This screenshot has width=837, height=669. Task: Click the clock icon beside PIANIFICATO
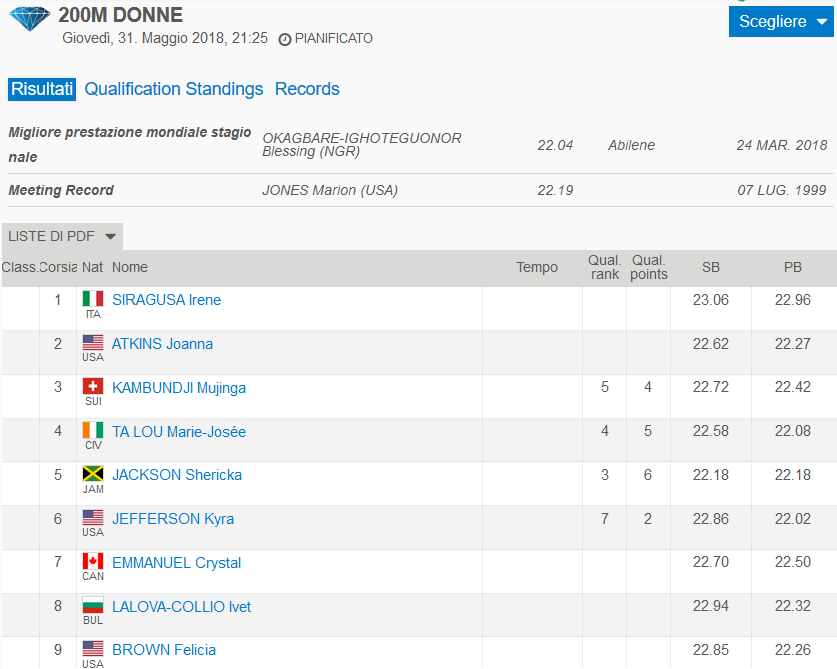(285, 39)
